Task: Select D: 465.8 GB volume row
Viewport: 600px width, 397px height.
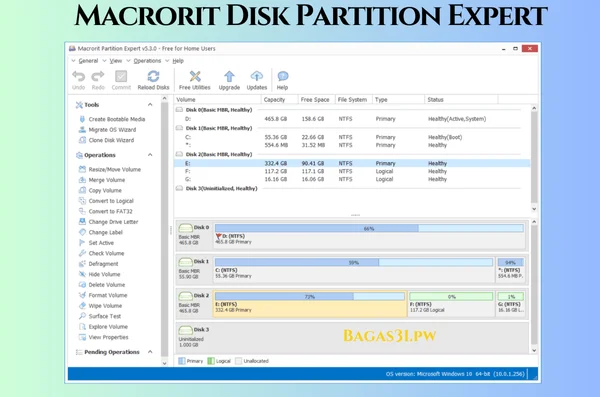Action: click(x=352, y=119)
